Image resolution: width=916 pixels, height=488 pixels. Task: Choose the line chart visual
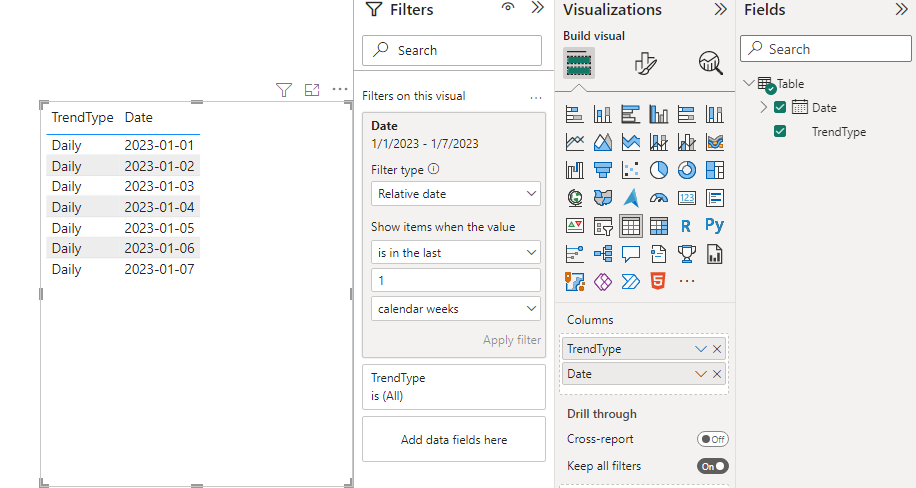[x=574, y=142]
